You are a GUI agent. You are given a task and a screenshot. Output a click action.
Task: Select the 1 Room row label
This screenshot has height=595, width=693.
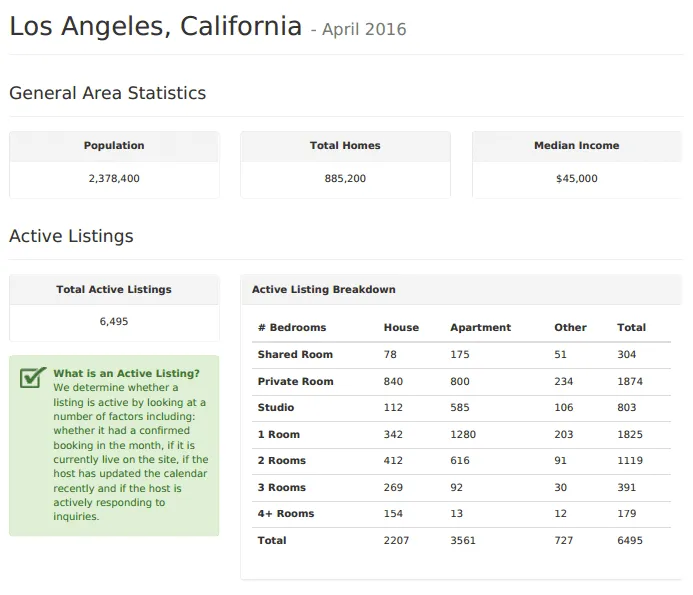(x=278, y=435)
